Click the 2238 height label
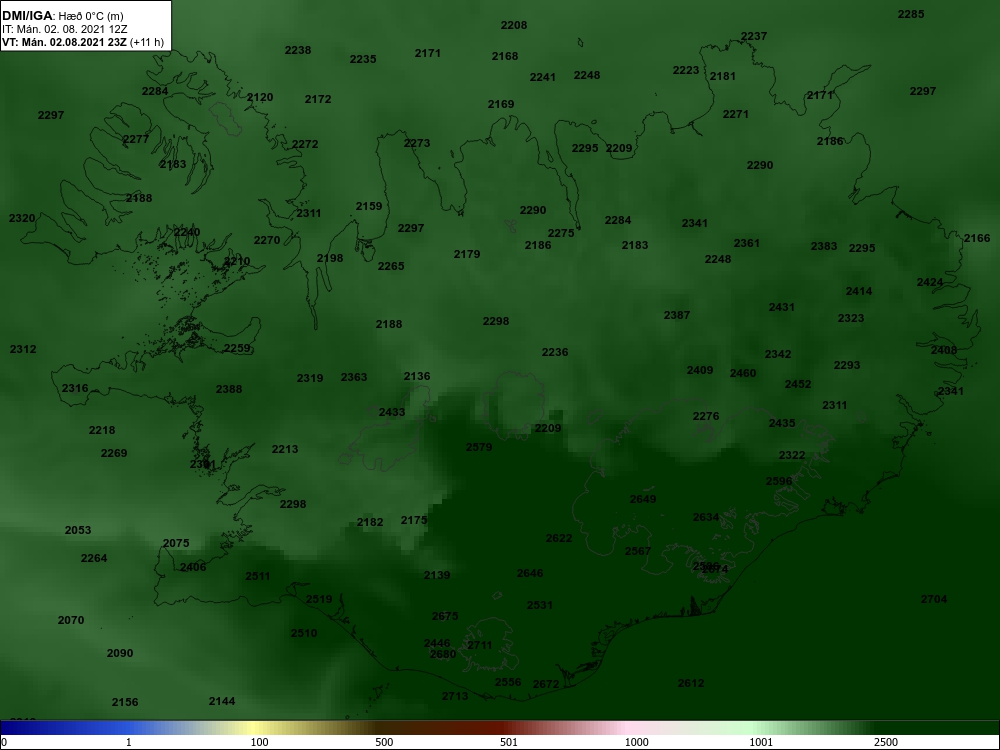This screenshot has height=750, width=1000. (x=298, y=50)
